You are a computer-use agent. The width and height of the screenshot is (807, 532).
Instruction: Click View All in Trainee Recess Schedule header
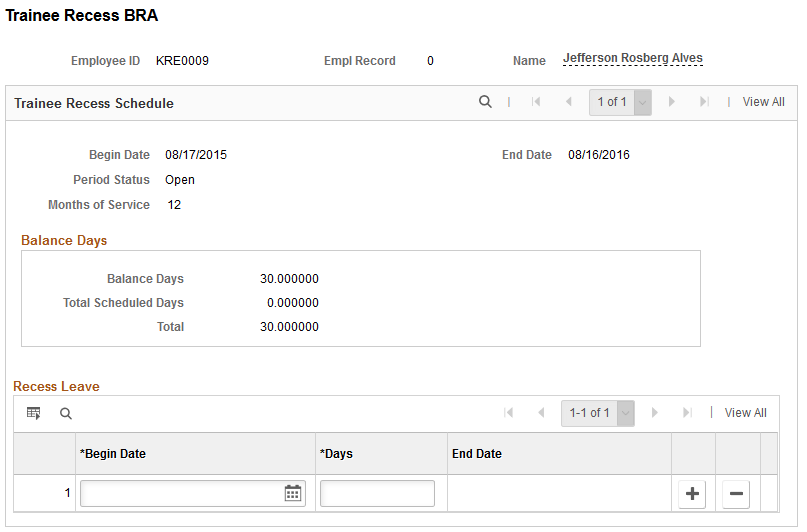click(763, 102)
